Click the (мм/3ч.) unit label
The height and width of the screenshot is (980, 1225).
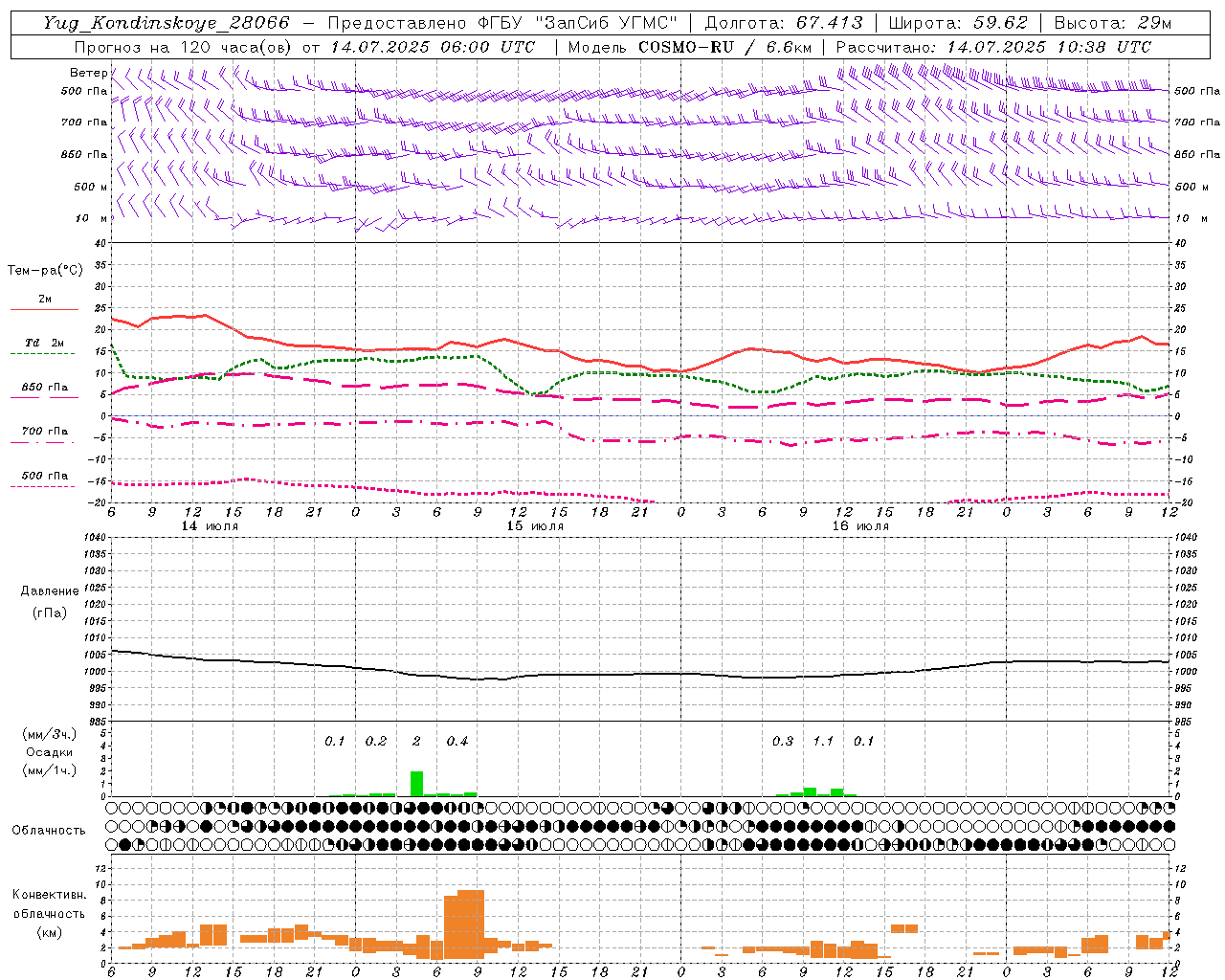click(49, 734)
